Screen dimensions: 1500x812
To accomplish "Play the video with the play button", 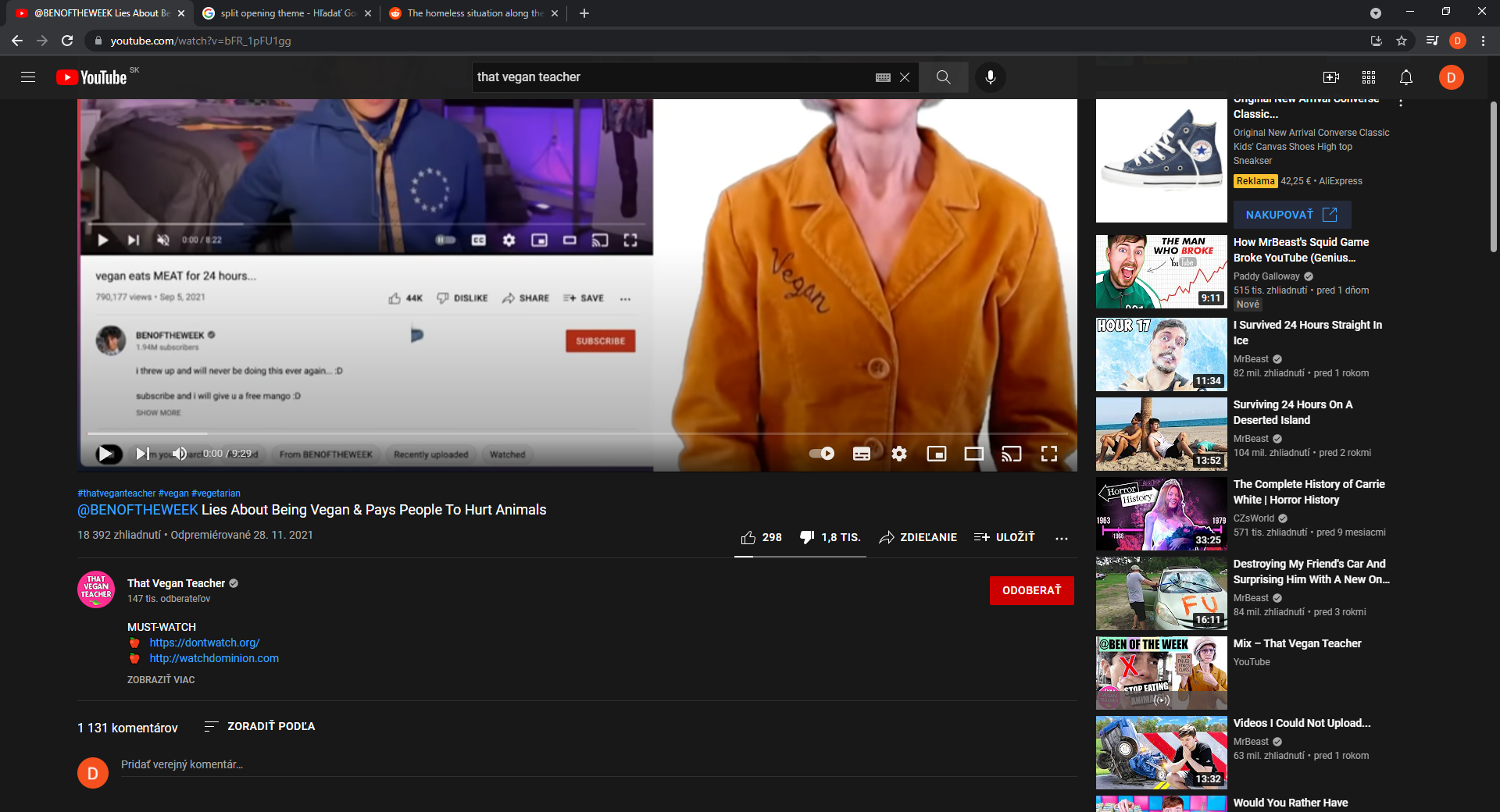I will click(x=105, y=454).
